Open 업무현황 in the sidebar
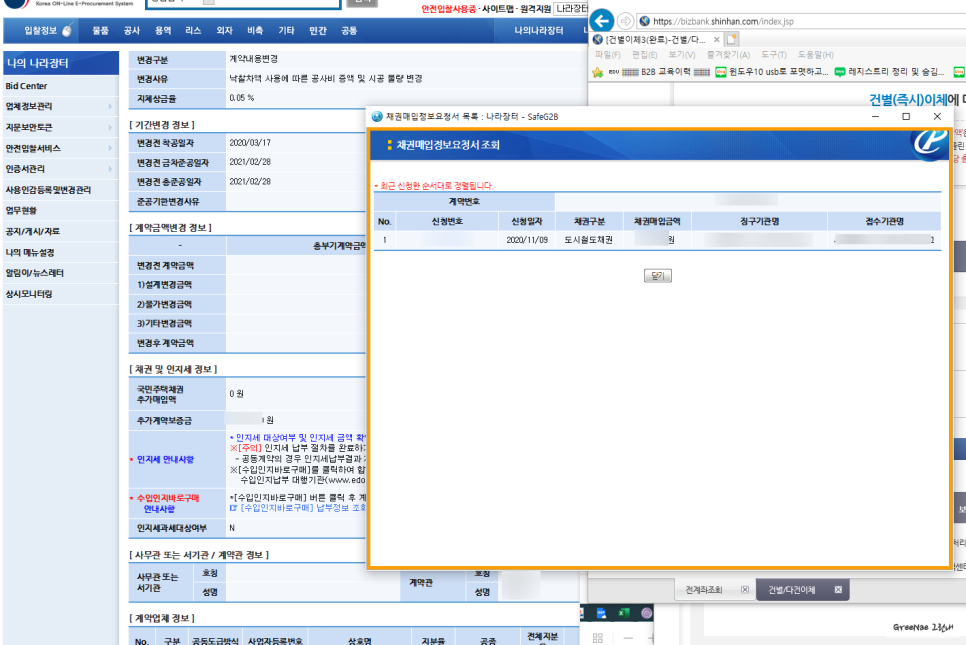The height and width of the screenshot is (645, 966). pyautogui.click(x=21, y=211)
